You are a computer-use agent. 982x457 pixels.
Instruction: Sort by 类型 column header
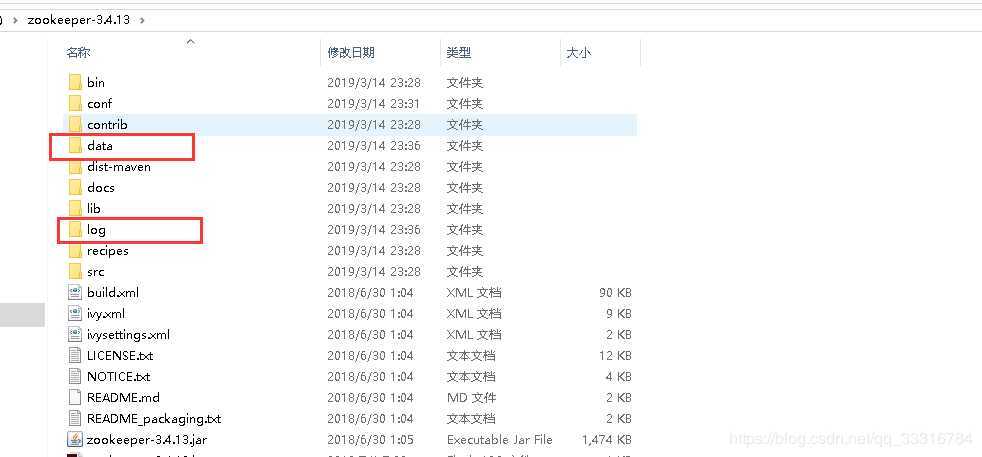[x=458, y=53]
